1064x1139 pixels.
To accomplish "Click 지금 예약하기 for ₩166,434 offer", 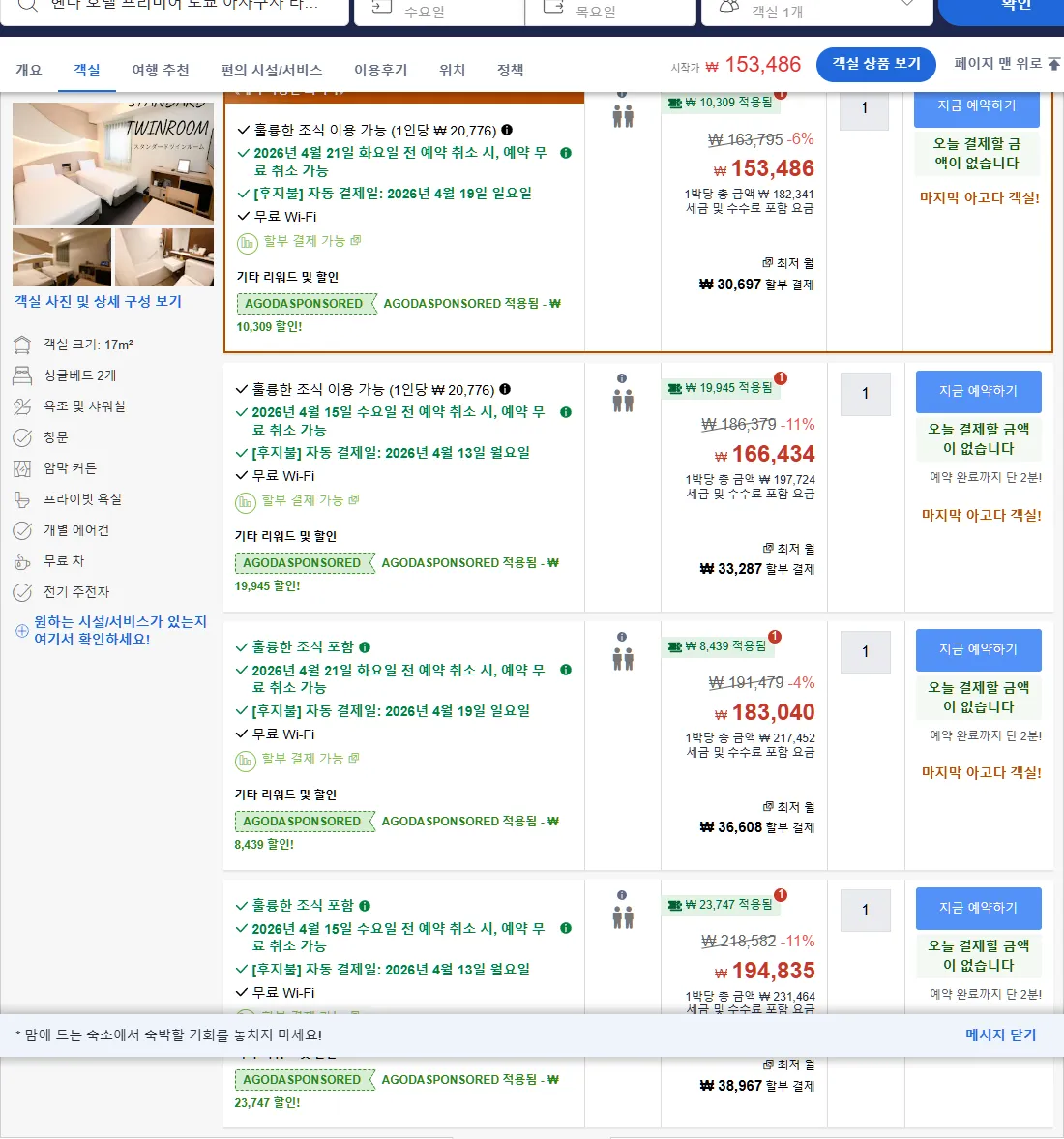I will (x=978, y=392).
